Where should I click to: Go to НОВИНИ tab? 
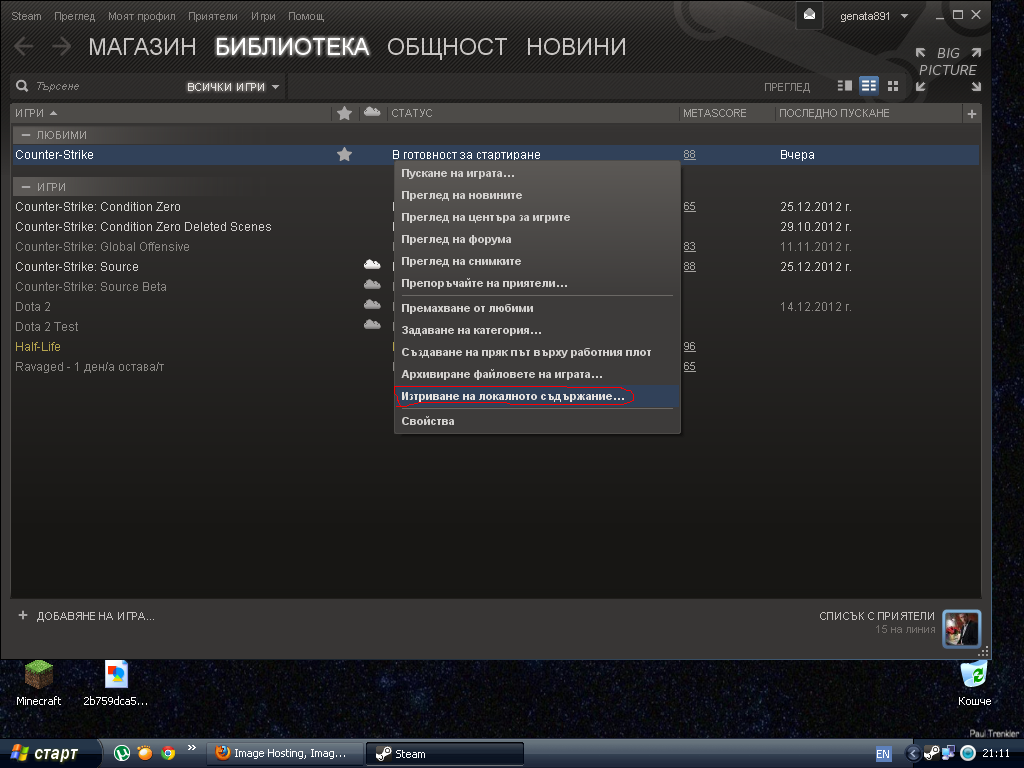(576, 46)
